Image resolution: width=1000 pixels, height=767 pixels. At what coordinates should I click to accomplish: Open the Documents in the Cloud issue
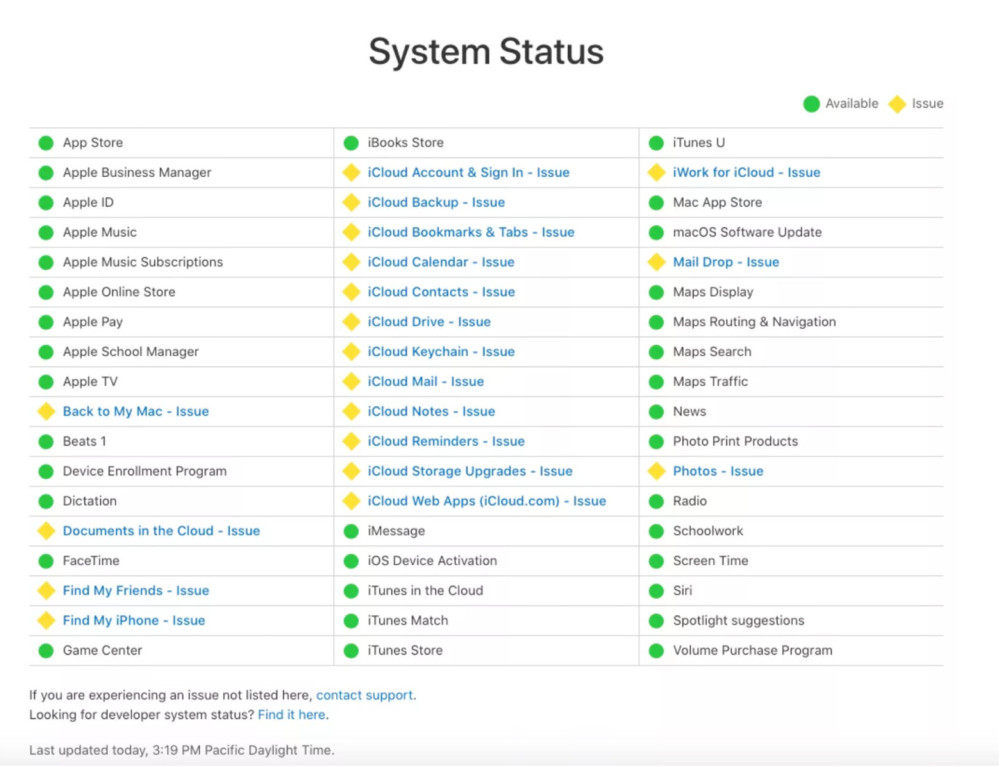(x=161, y=531)
